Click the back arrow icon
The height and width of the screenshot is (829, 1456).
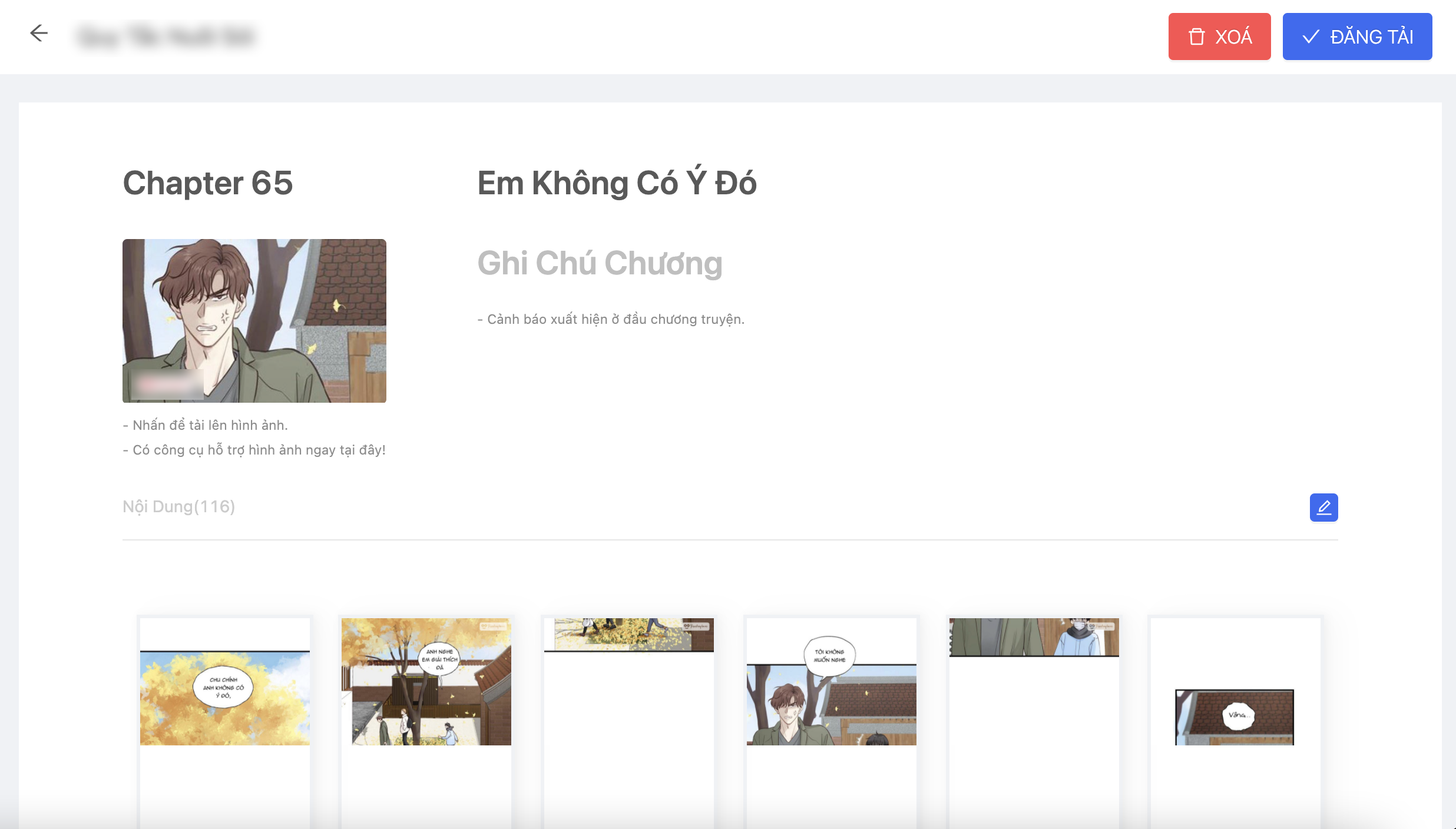(39, 33)
